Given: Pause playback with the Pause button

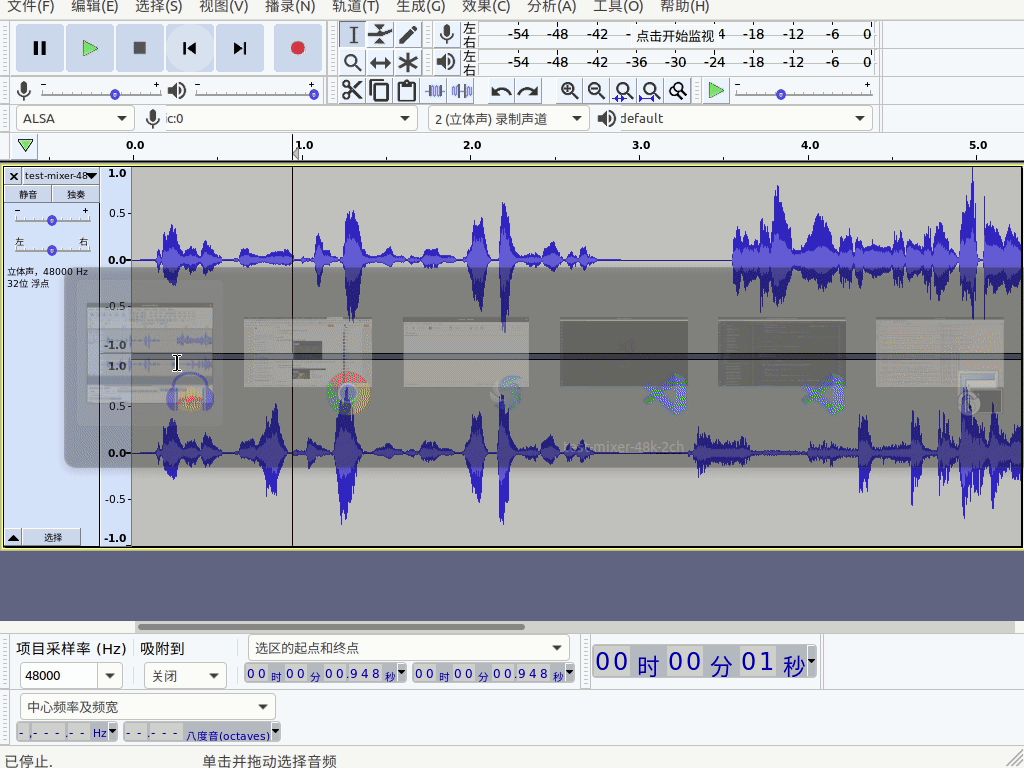Looking at the screenshot, I should click(40, 48).
